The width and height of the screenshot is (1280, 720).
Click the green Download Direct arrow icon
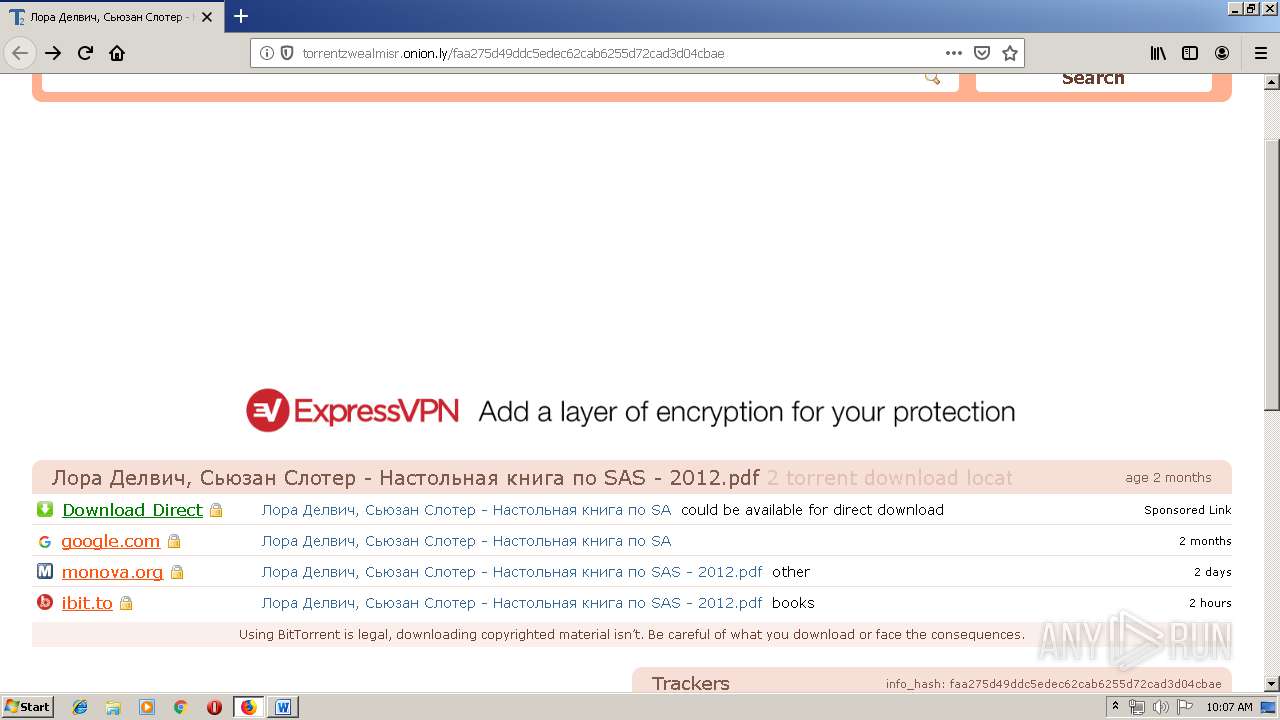[x=45, y=509]
